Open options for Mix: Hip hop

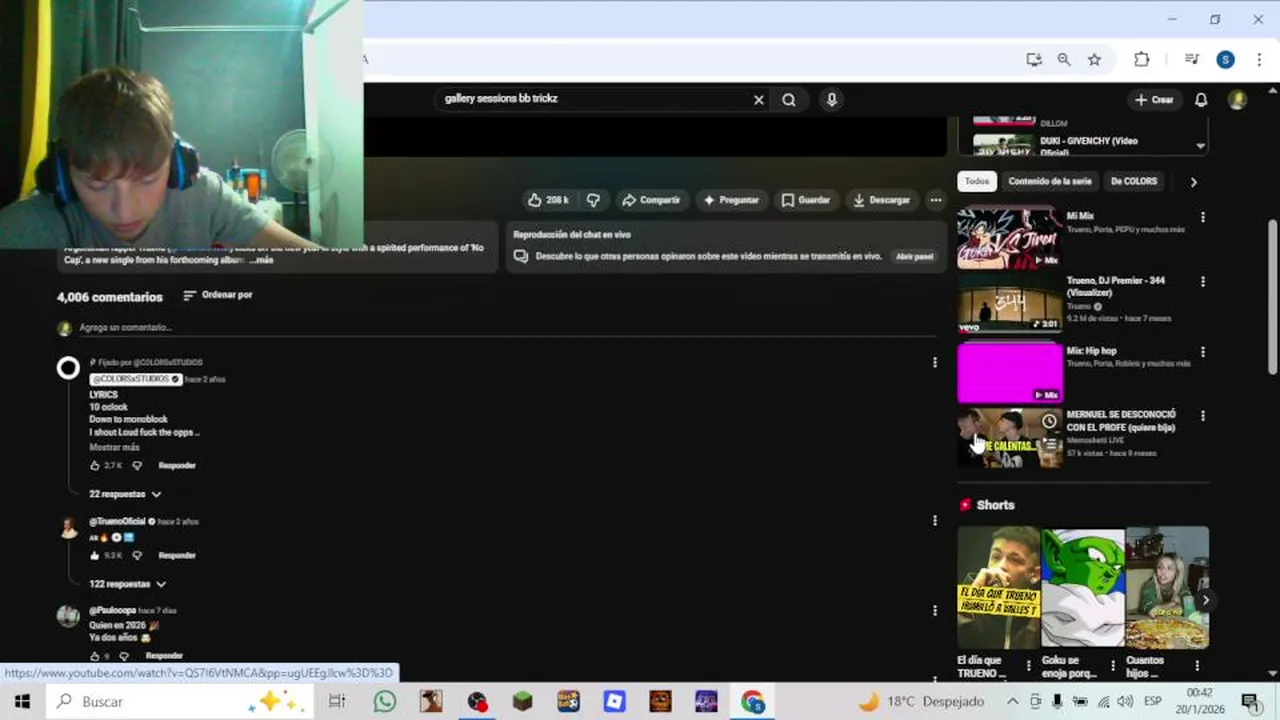pos(1202,352)
